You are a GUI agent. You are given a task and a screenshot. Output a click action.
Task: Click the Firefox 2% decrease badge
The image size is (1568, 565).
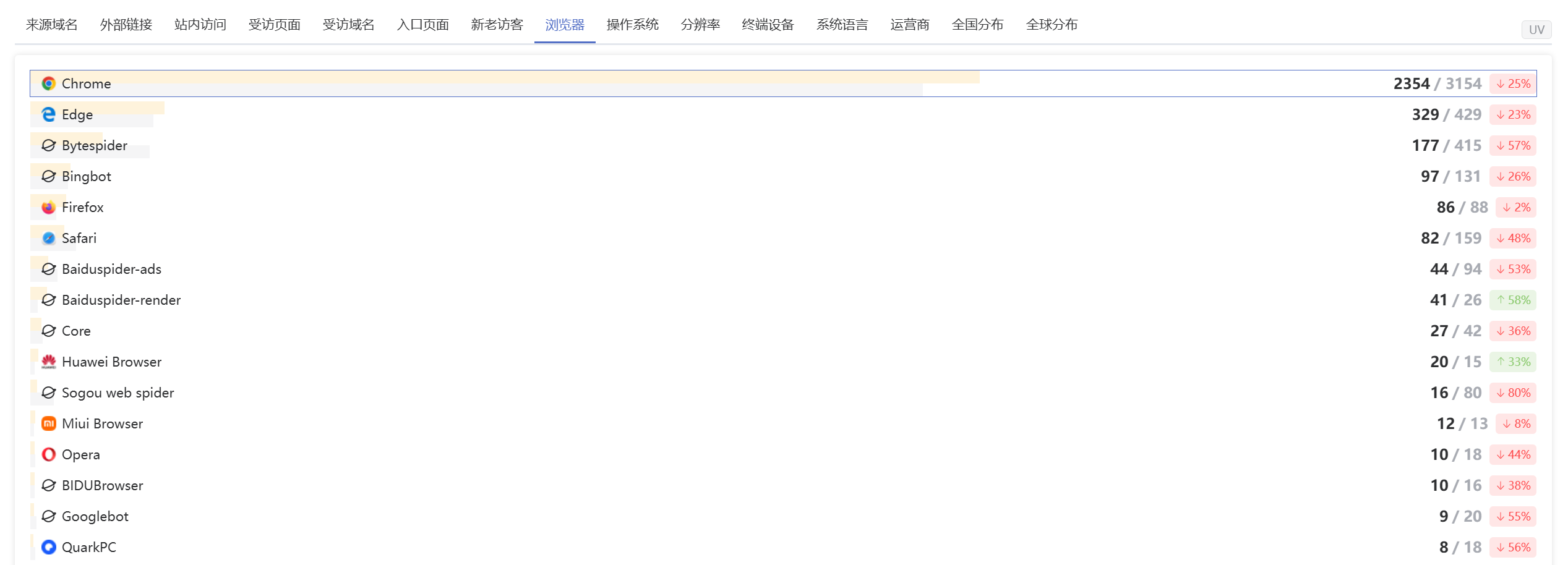[1516, 207]
